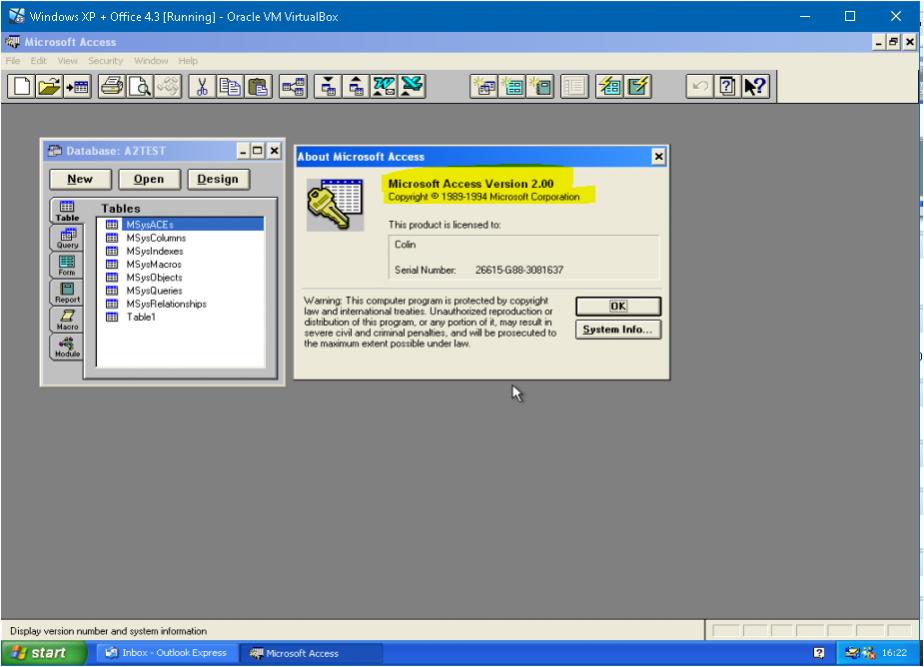Switch to the Table tab
The width and height of the screenshot is (924, 667).
[x=67, y=210]
